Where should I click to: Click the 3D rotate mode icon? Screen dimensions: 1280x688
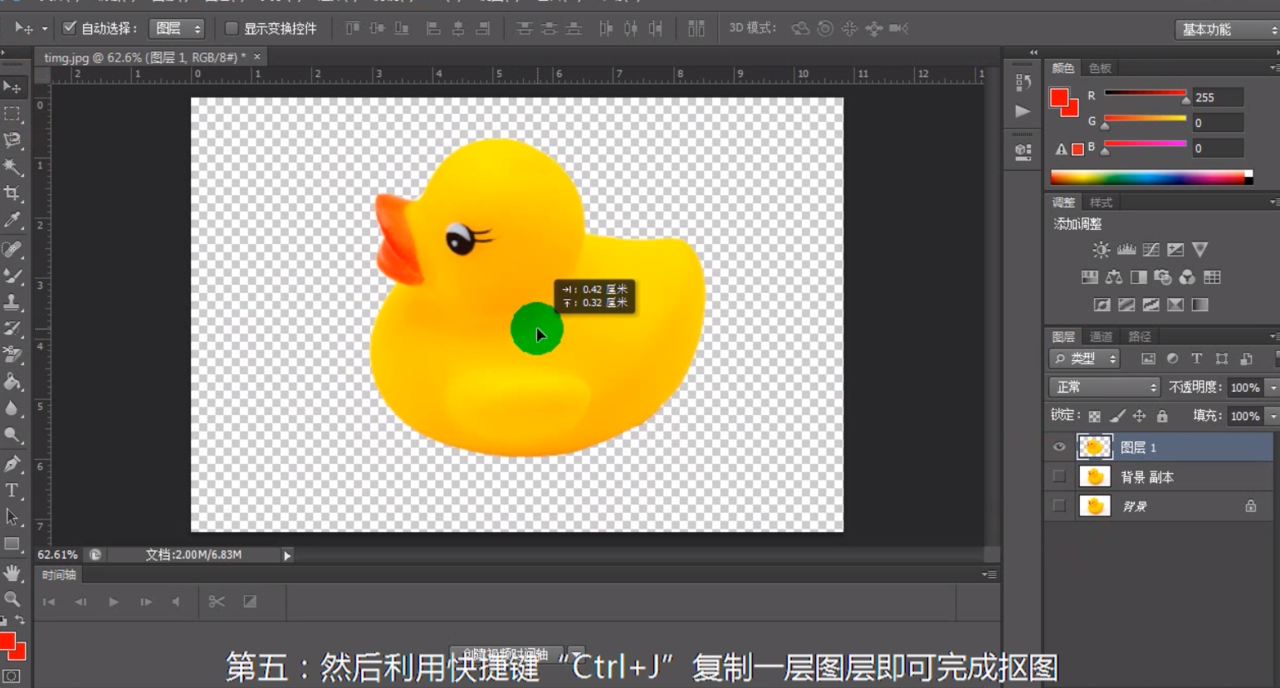(800, 29)
